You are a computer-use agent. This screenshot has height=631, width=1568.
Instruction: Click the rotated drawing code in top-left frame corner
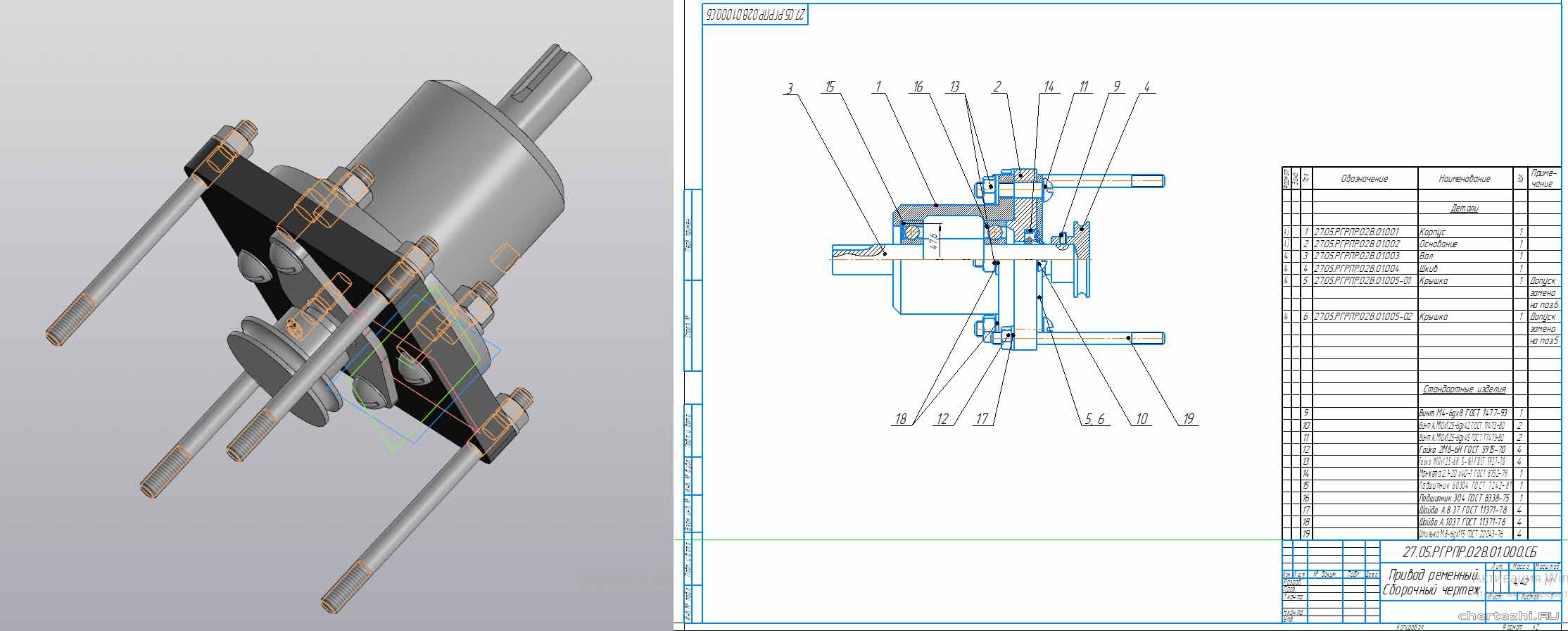(754, 14)
